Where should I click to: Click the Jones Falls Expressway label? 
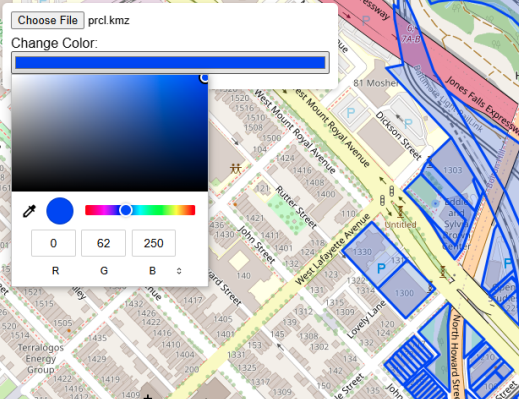482,105
